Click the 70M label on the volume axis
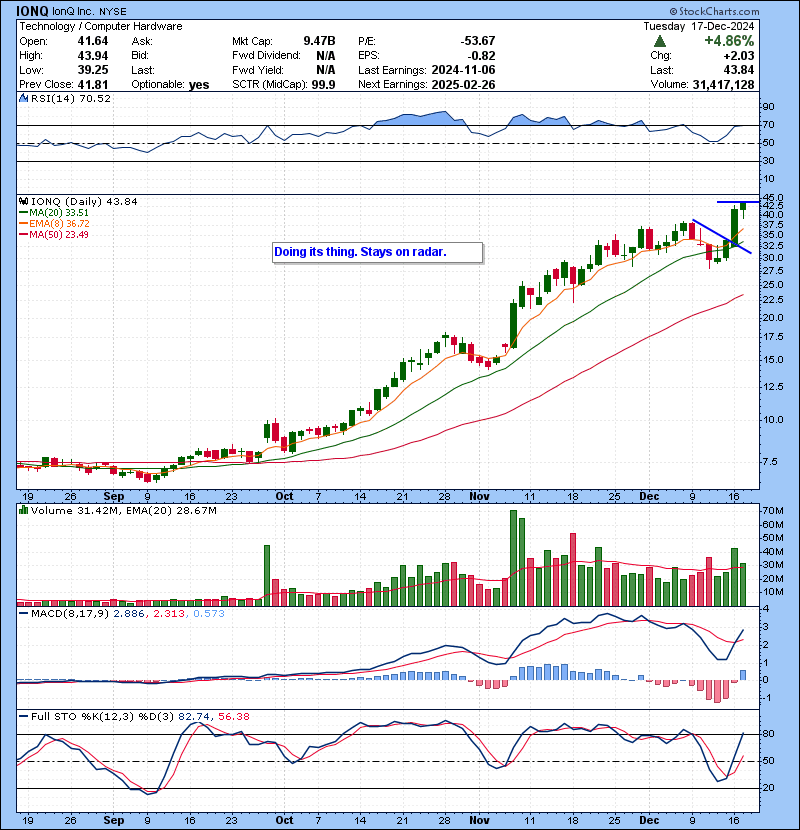This screenshot has width=800, height=830. pyautogui.click(x=772, y=511)
